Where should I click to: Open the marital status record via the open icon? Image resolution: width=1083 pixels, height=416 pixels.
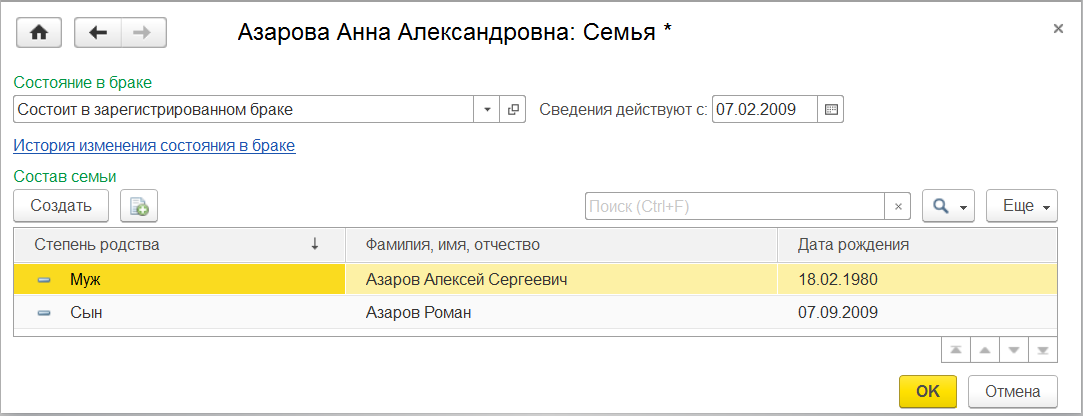513,109
